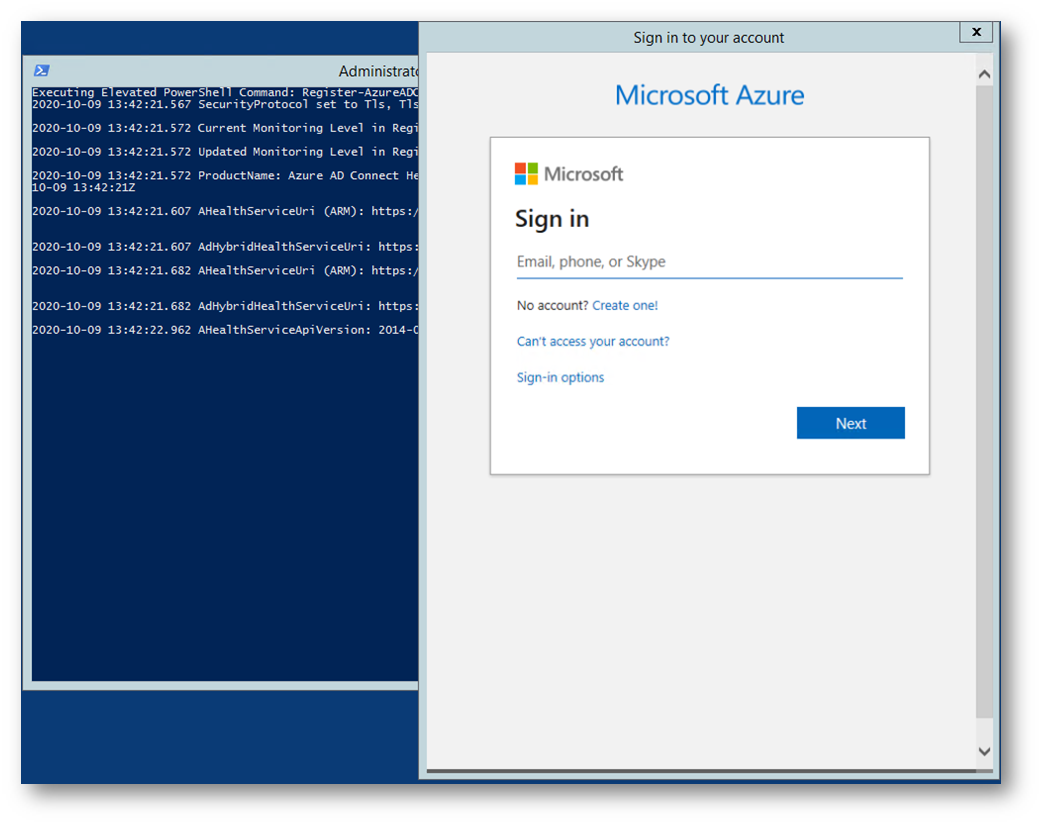This screenshot has width=1043, height=826.
Task: Follow the Can't access your account? link
Action: tap(593, 341)
